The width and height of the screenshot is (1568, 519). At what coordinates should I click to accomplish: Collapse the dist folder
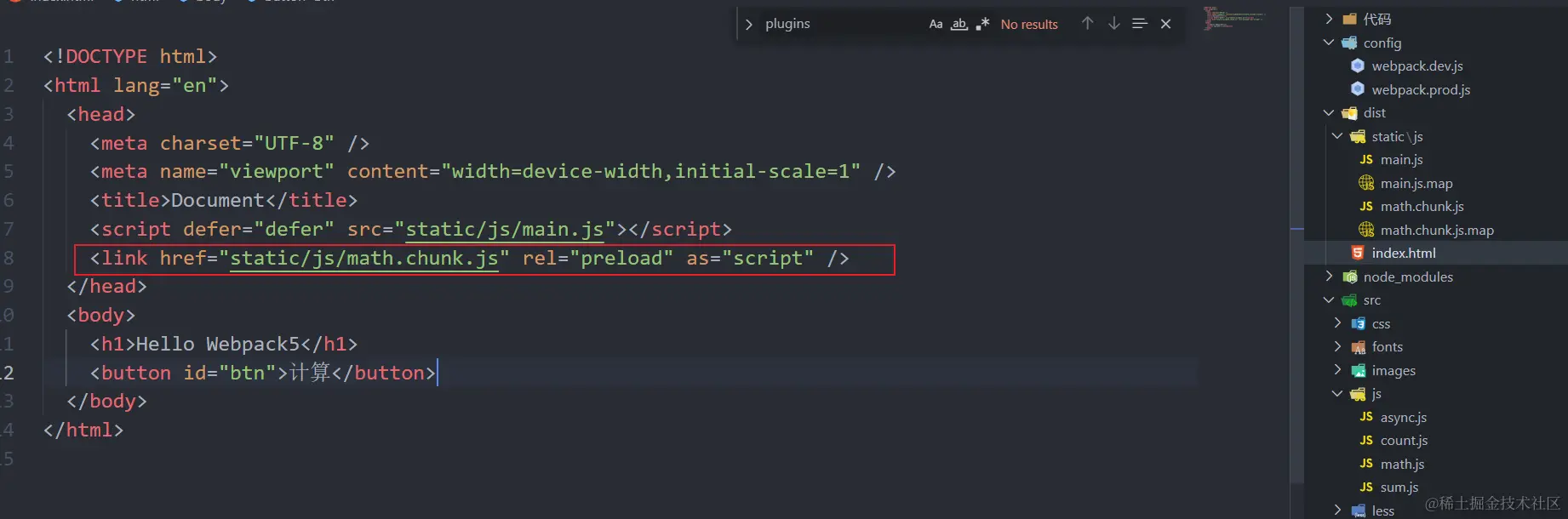[x=1329, y=112]
